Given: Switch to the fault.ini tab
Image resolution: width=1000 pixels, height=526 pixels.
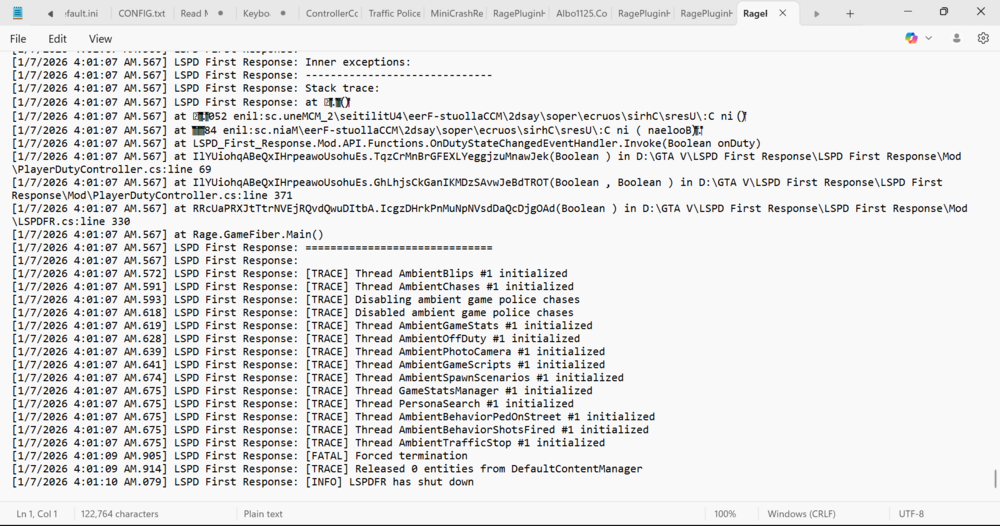Looking at the screenshot, I should pyautogui.click(x=83, y=13).
